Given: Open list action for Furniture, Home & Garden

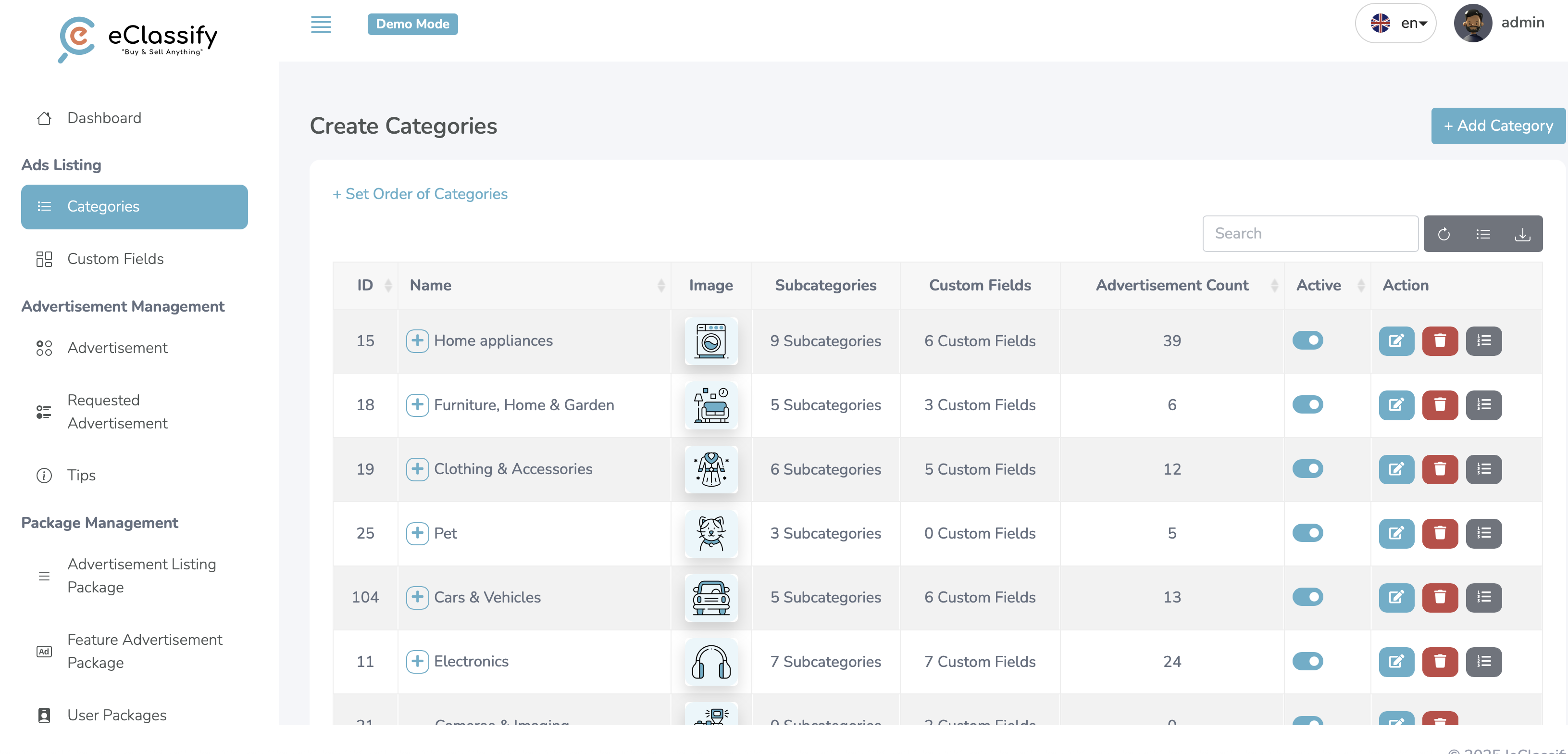Looking at the screenshot, I should (x=1483, y=405).
